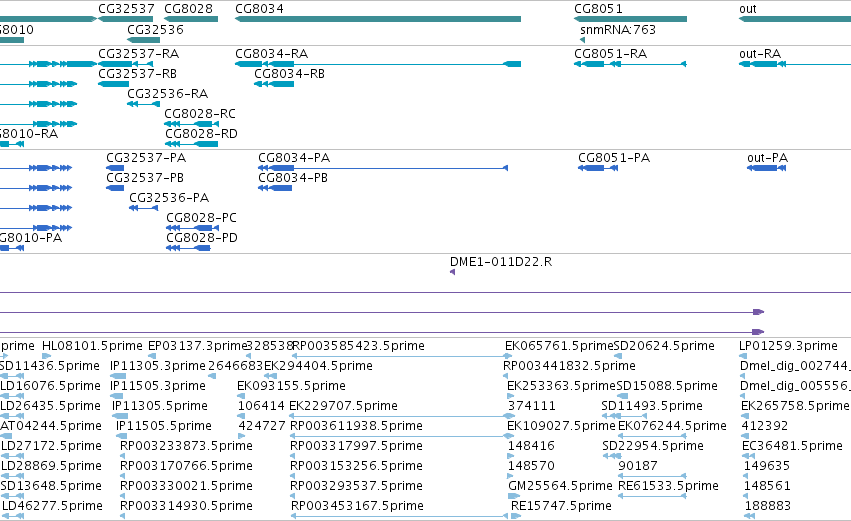The height and width of the screenshot is (521, 851).
Task: Click protein CG32536-PA label
Action: (169, 198)
